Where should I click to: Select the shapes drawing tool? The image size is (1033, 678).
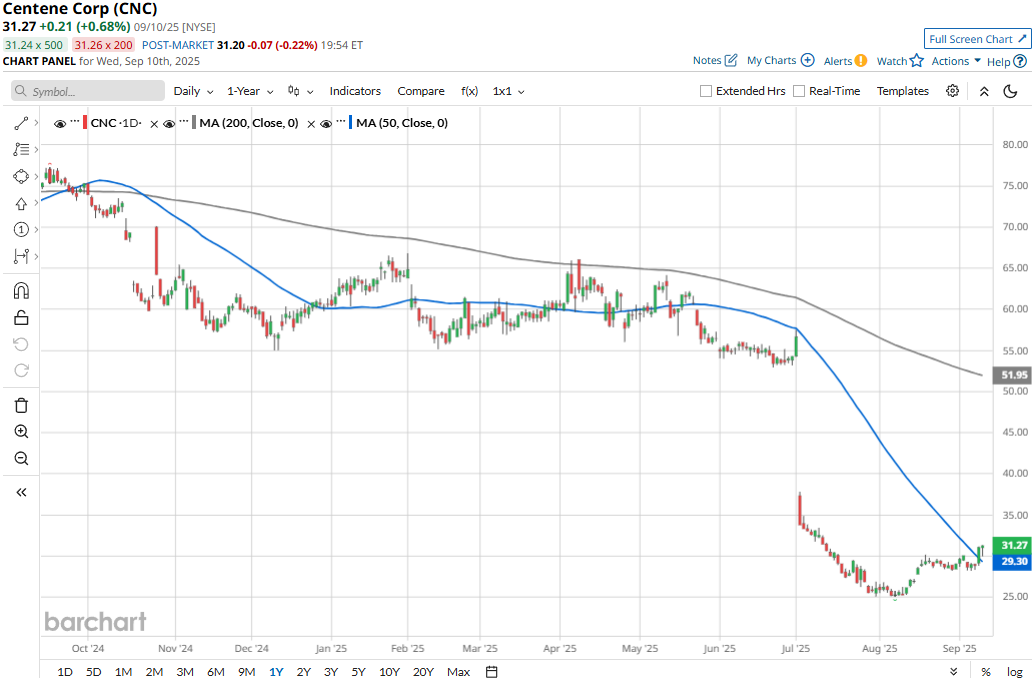point(21,177)
